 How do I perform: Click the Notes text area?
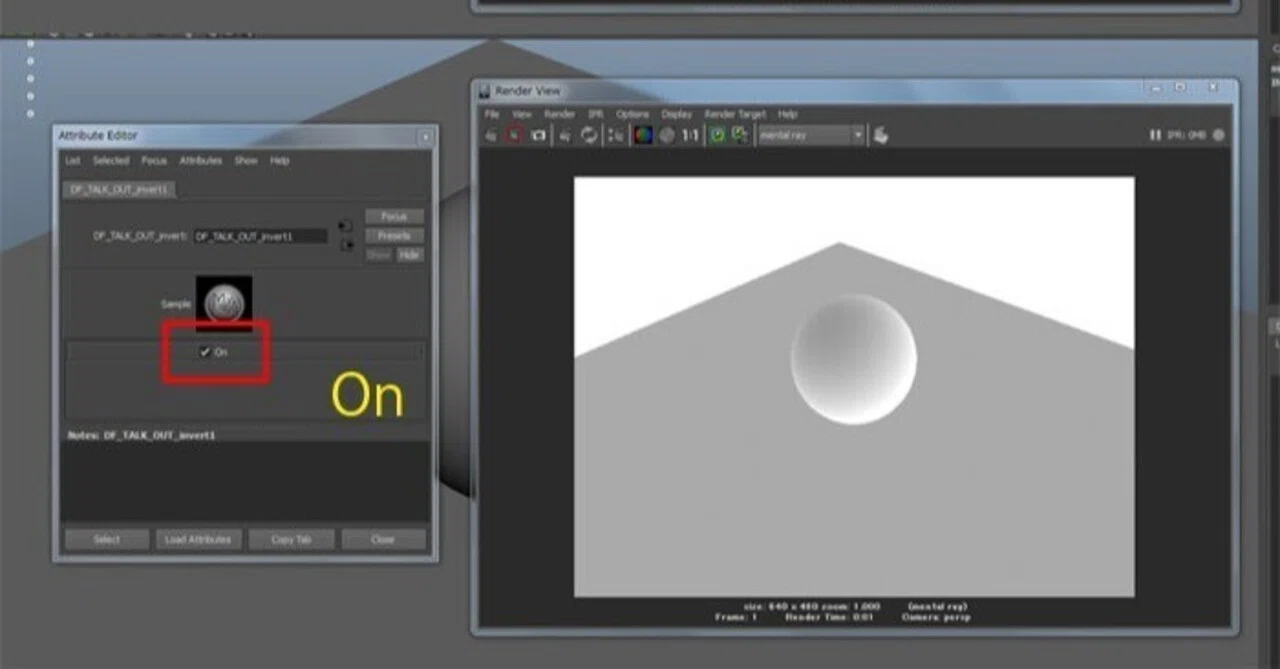pos(244,480)
